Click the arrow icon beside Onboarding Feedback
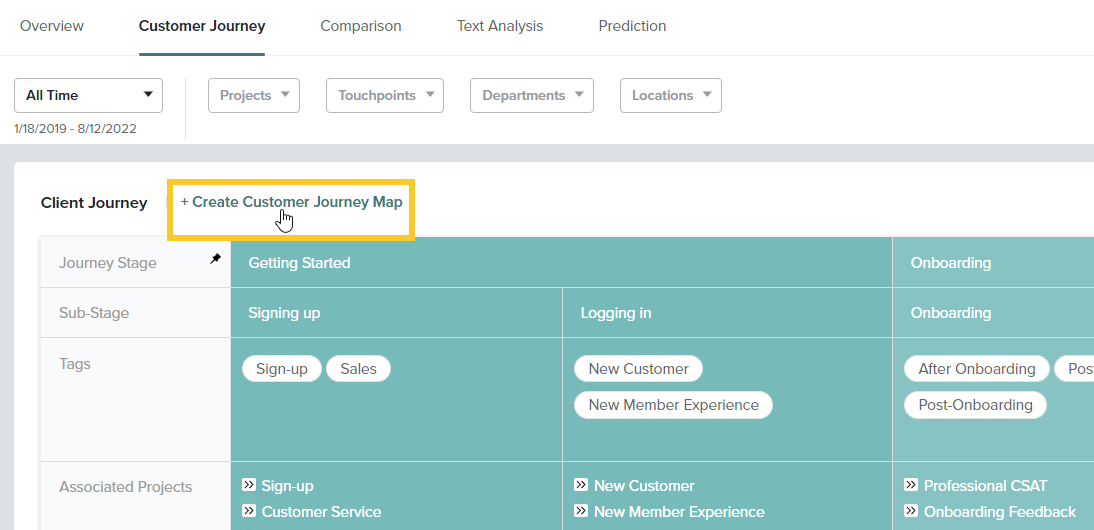The width and height of the screenshot is (1094, 530). pos(911,511)
